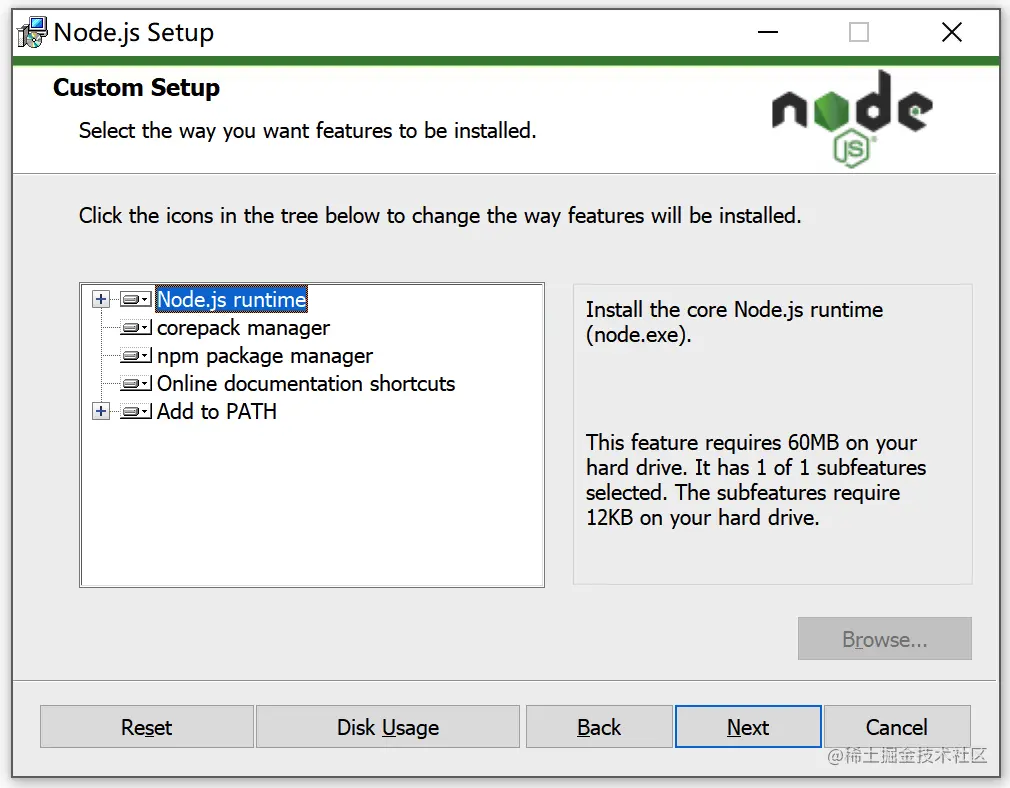1010x788 pixels.
Task: Open Node.js runtime feature install dropdown icon
Action: pyautogui.click(x=136, y=300)
